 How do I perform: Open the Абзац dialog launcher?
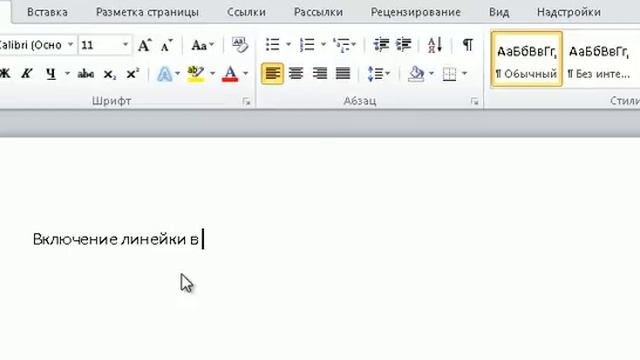474,102
